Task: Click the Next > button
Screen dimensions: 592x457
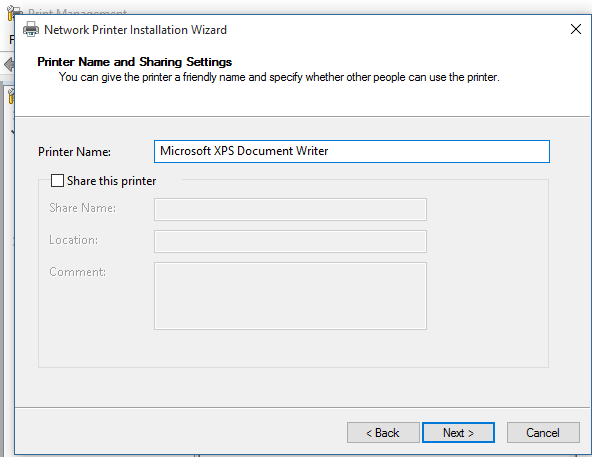Action: 458,432
